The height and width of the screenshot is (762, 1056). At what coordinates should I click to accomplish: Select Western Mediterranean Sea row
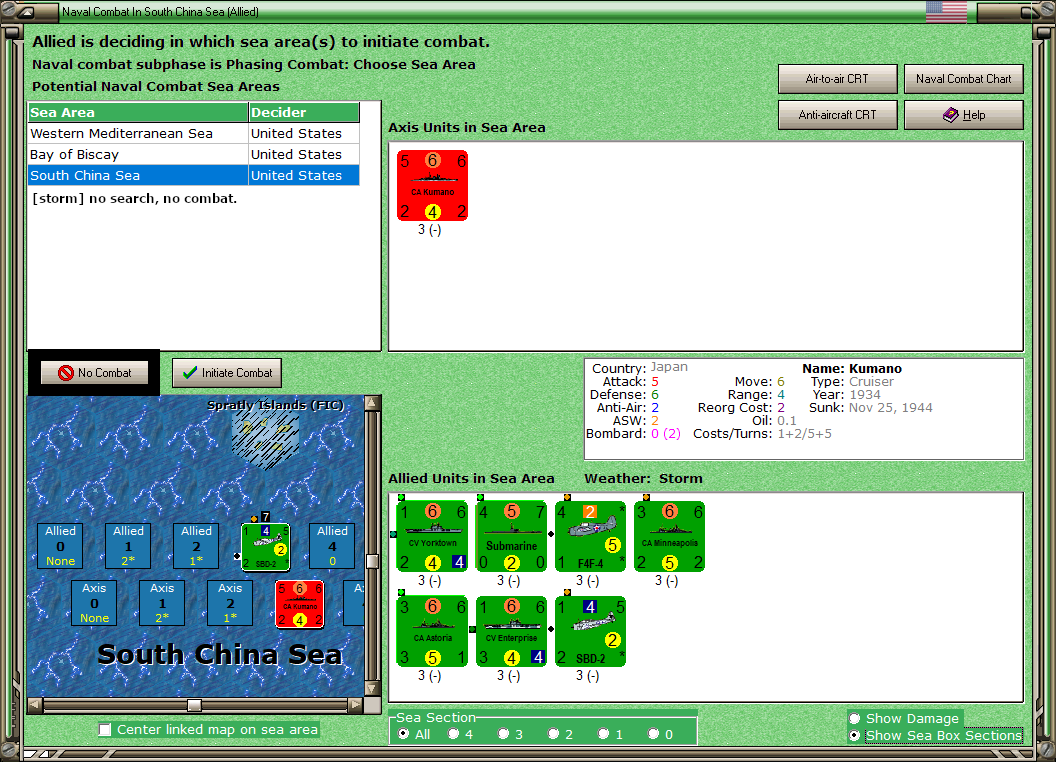tap(193, 133)
